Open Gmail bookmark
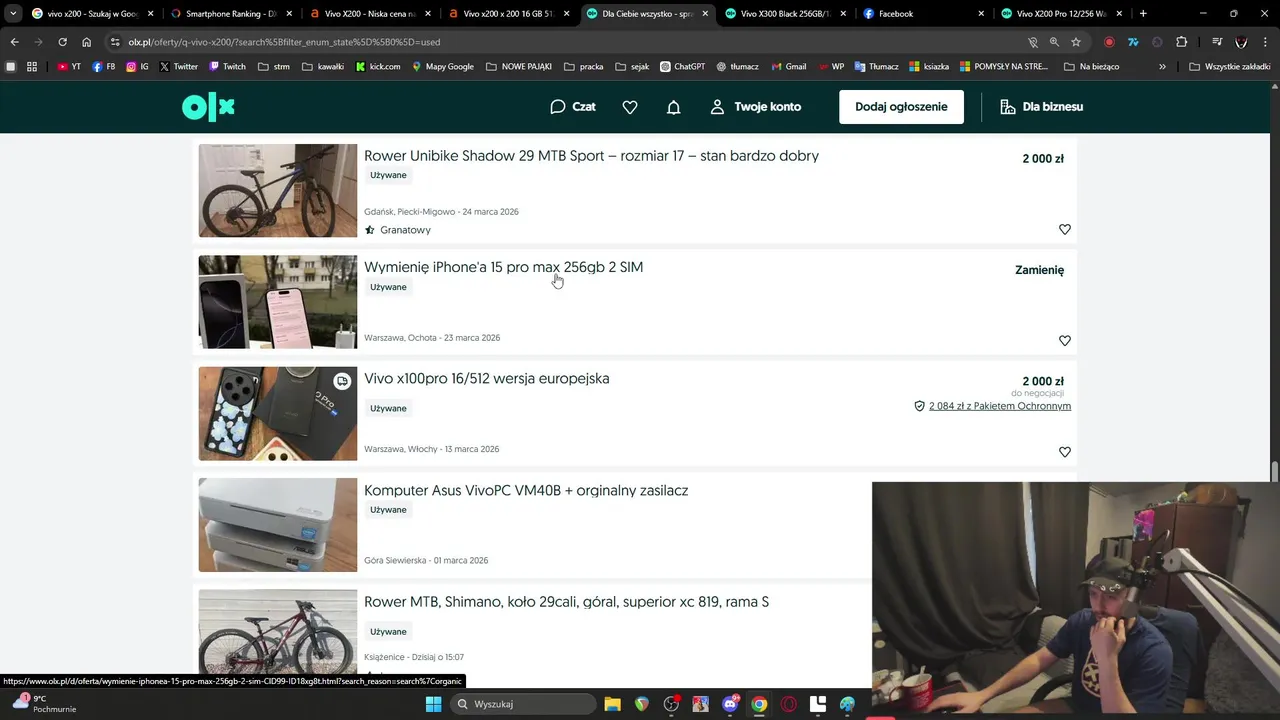 pyautogui.click(x=789, y=66)
